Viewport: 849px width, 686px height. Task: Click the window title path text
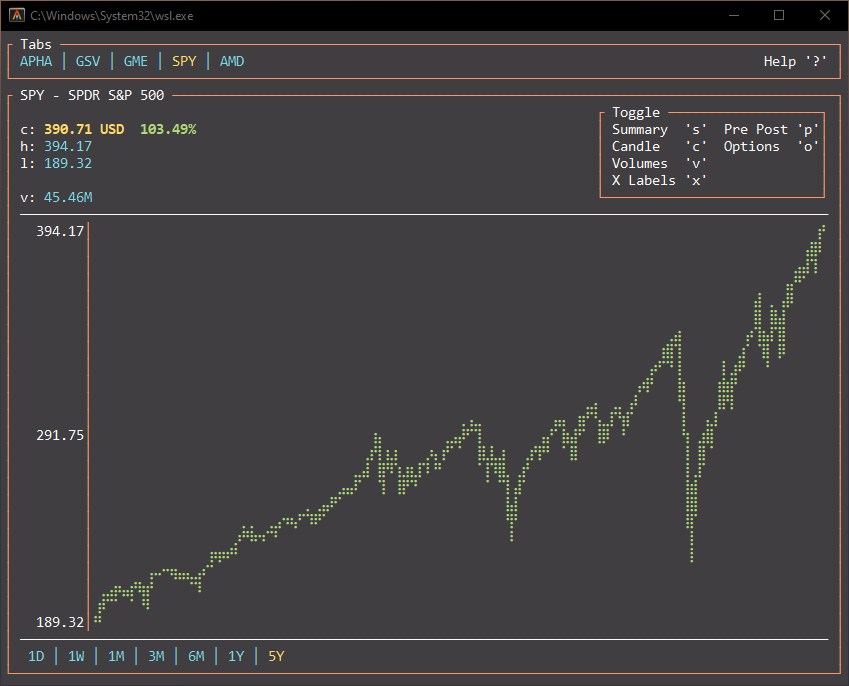coord(112,16)
